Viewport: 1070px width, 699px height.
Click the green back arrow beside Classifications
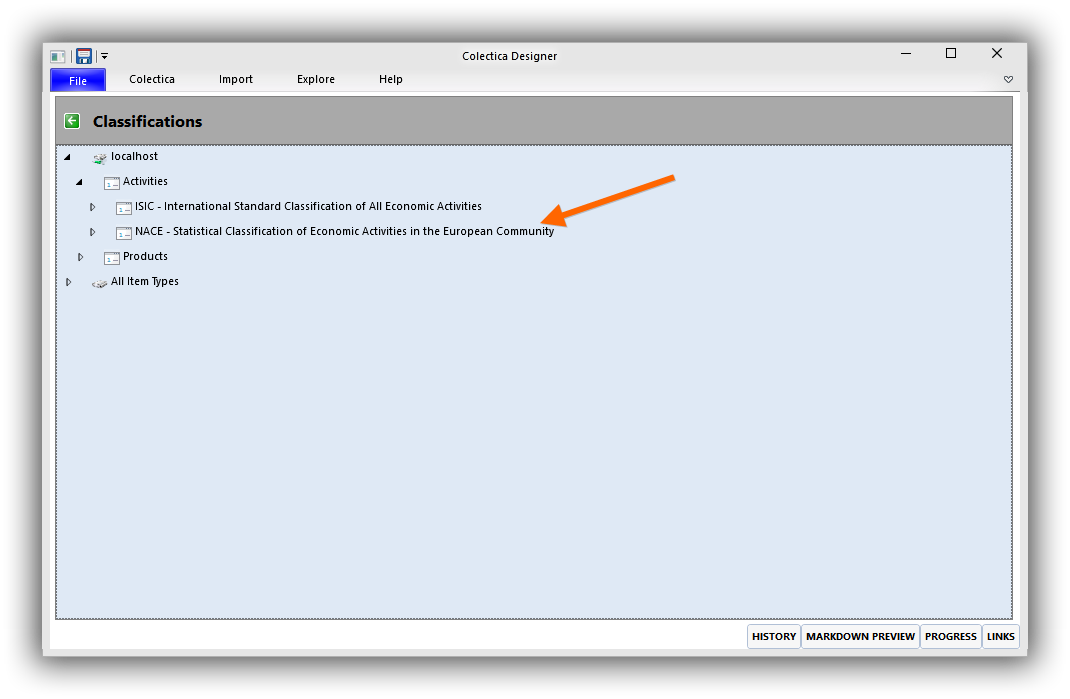[x=72, y=121]
